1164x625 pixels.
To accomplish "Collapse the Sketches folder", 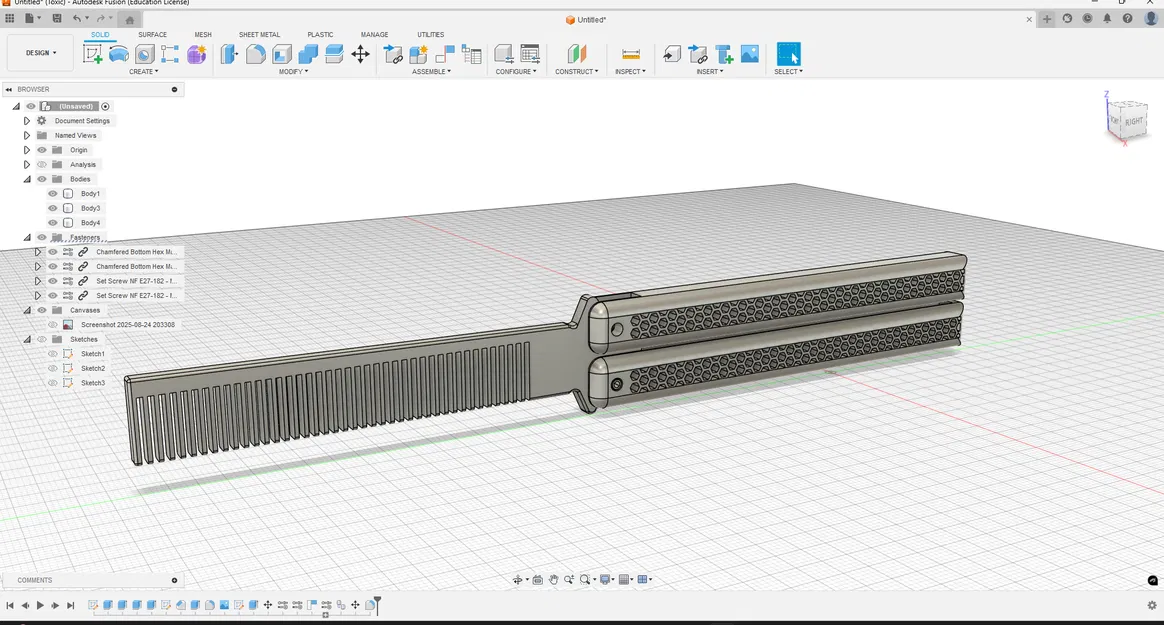I will [x=26, y=338].
